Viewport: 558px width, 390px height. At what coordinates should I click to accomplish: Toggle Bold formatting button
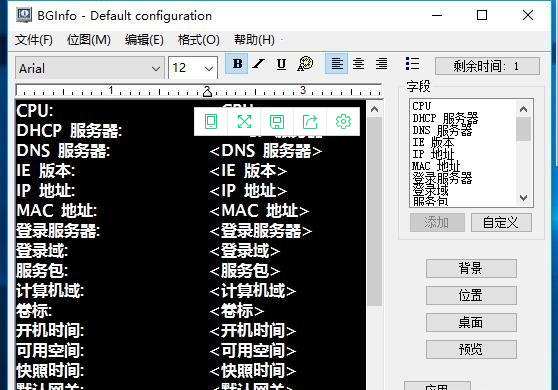[x=237, y=64]
